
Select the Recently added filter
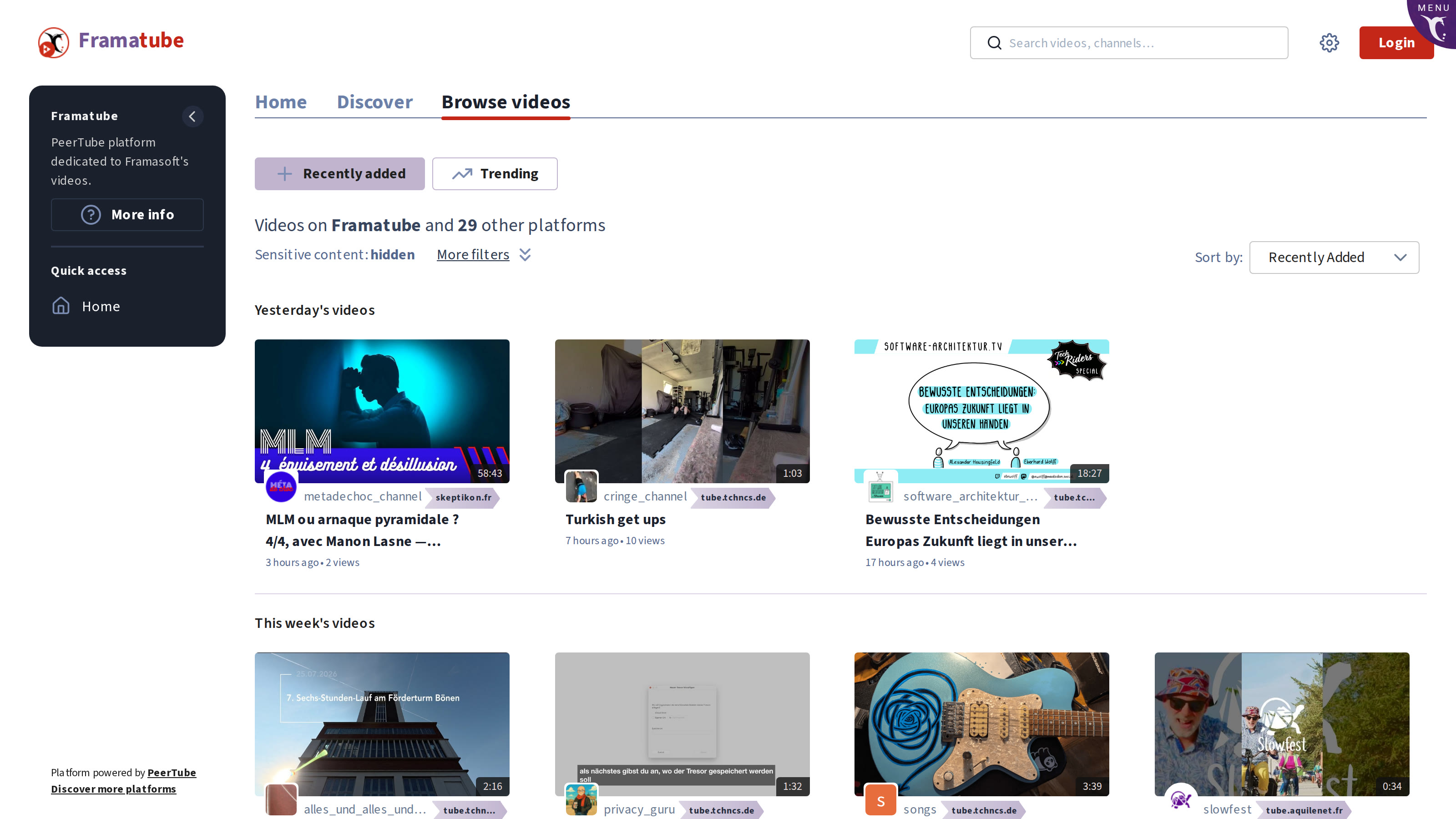coord(340,173)
